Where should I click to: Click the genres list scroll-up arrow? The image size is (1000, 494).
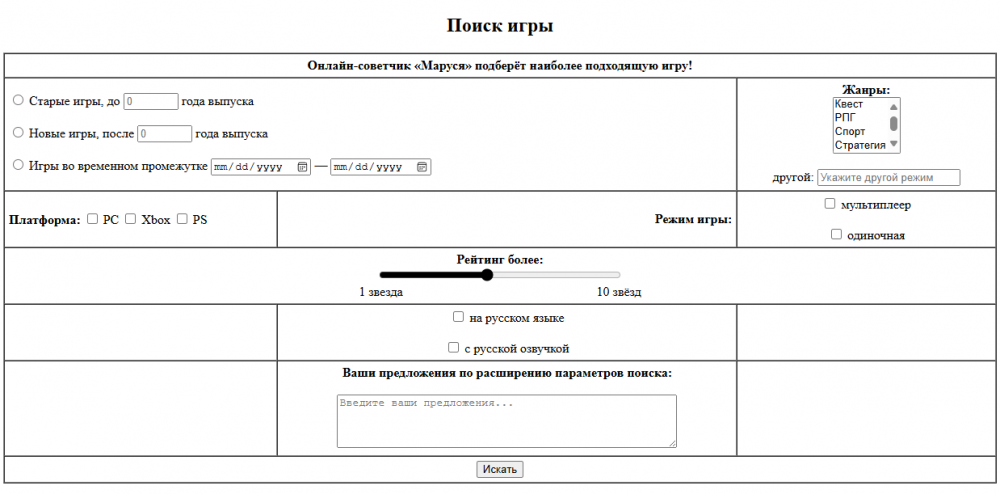[x=893, y=107]
